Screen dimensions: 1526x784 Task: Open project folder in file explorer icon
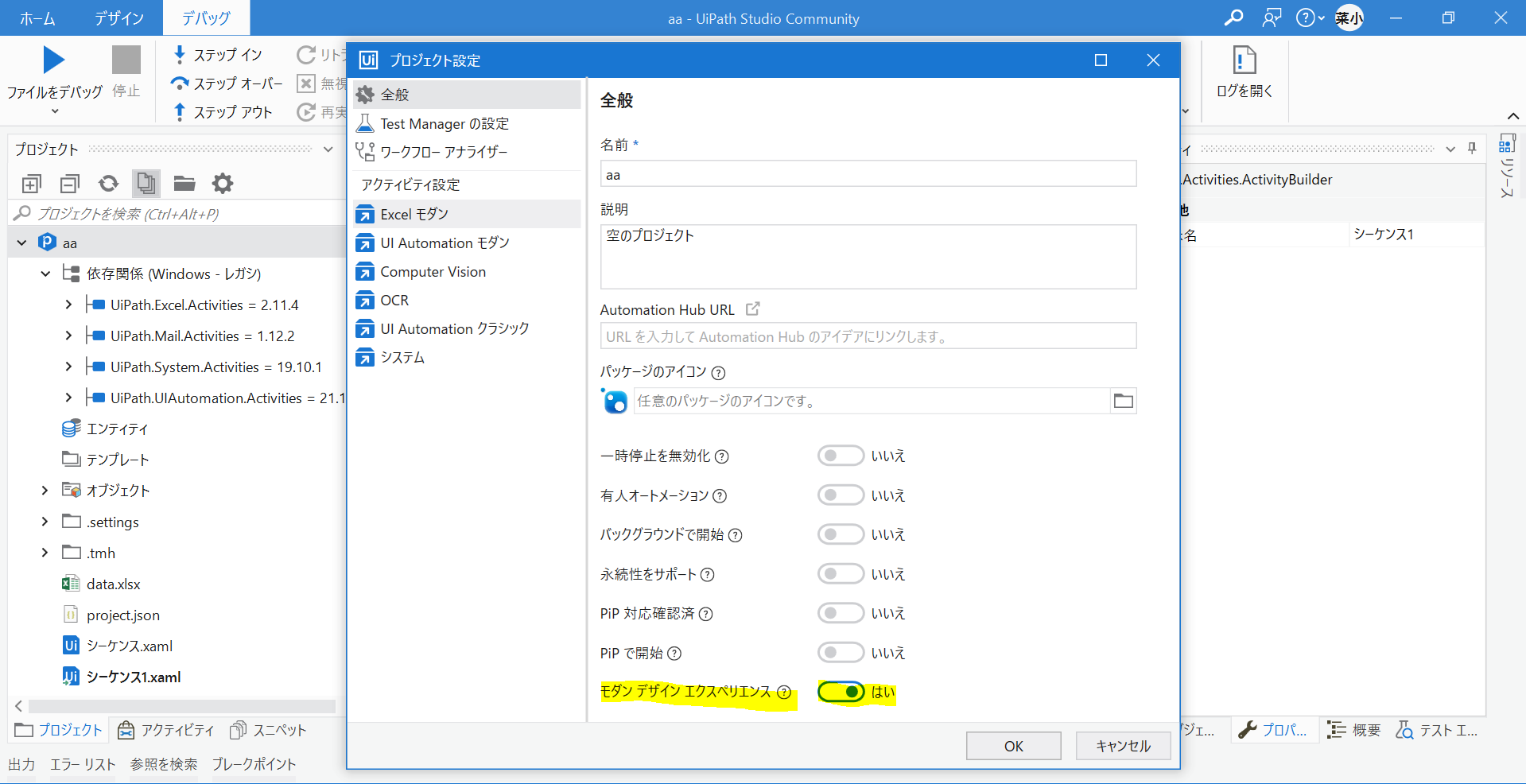tap(184, 184)
